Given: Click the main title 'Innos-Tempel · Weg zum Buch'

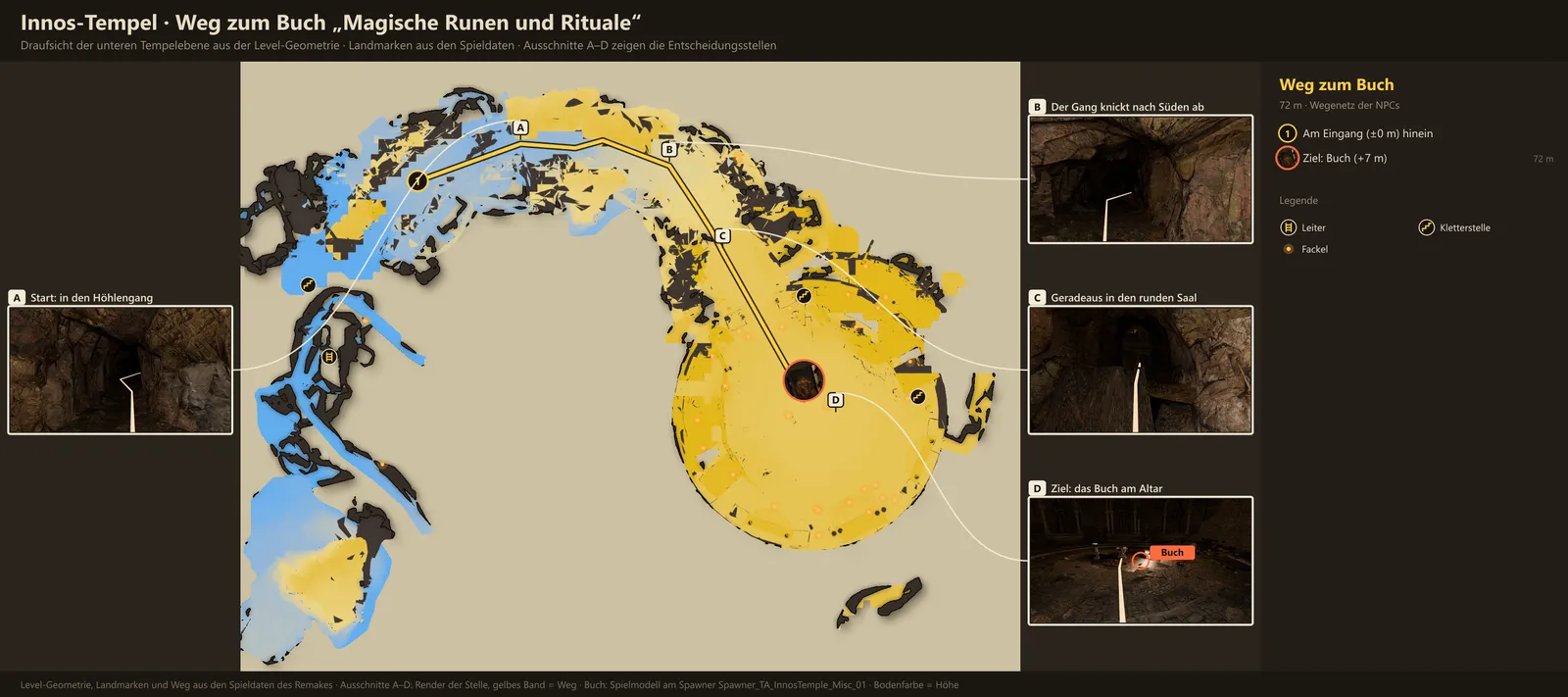Looking at the screenshot, I should click(x=330, y=23).
